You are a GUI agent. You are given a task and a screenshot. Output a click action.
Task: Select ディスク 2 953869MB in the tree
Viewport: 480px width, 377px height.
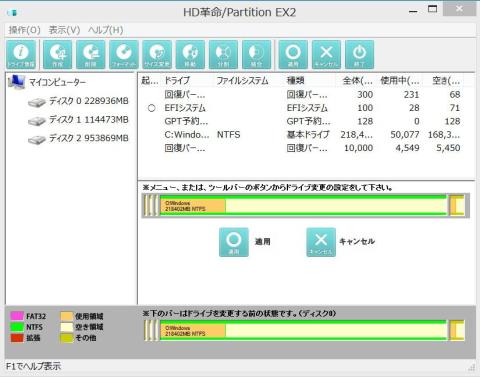tap(79, 138)
